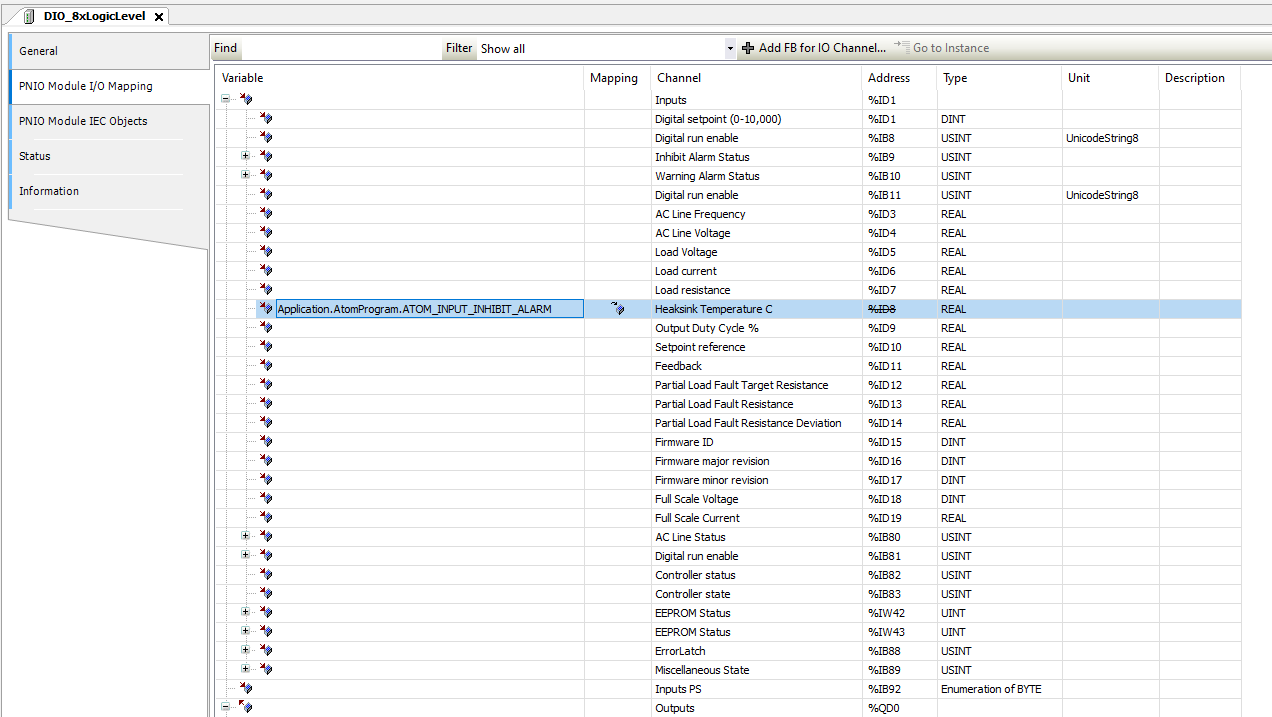1272x717 pixels.
Task: Go to the Information tab
Action: 49,191
